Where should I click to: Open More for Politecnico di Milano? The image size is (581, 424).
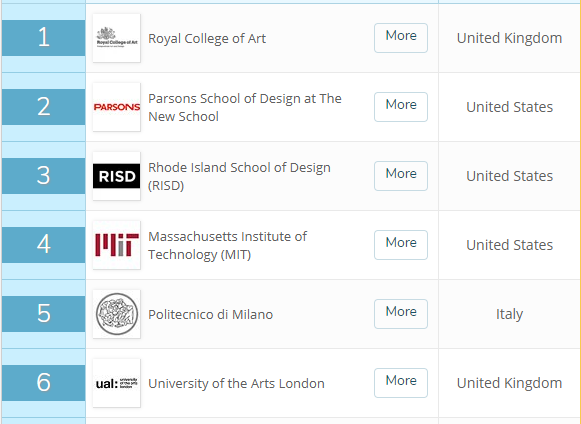point(401,314)
